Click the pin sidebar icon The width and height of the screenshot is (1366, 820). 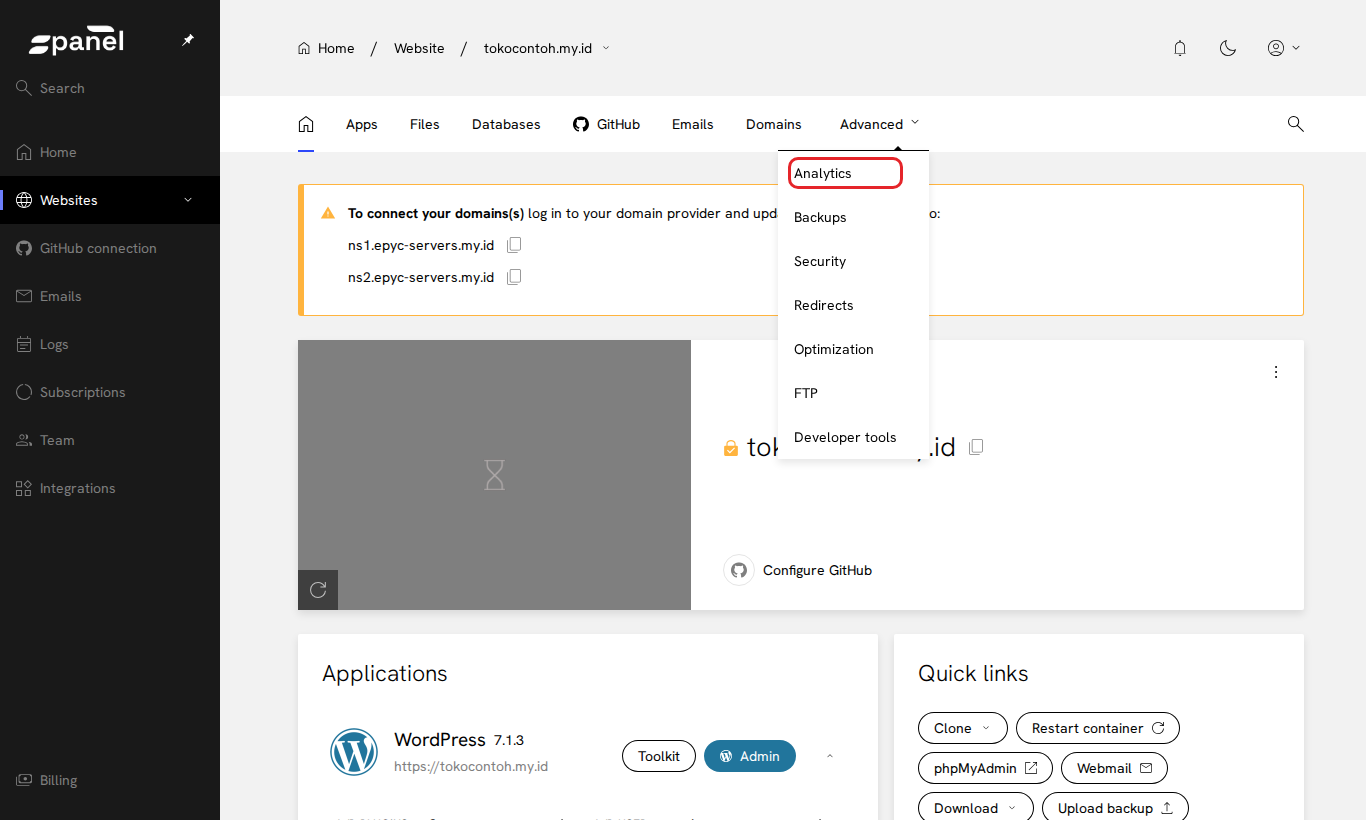click(x=188, y=40)
